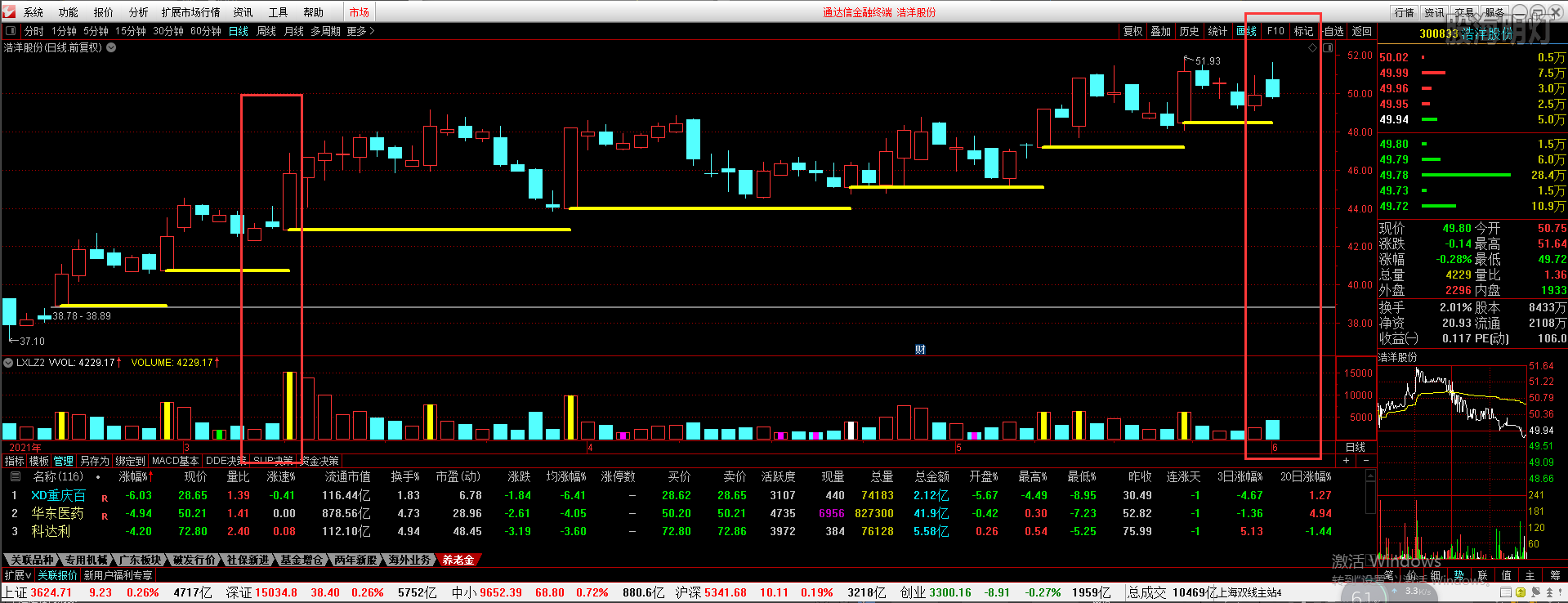Select the 30分钟 period
Viewport: 1568px width, 603px height.
[x=168, y=31]
